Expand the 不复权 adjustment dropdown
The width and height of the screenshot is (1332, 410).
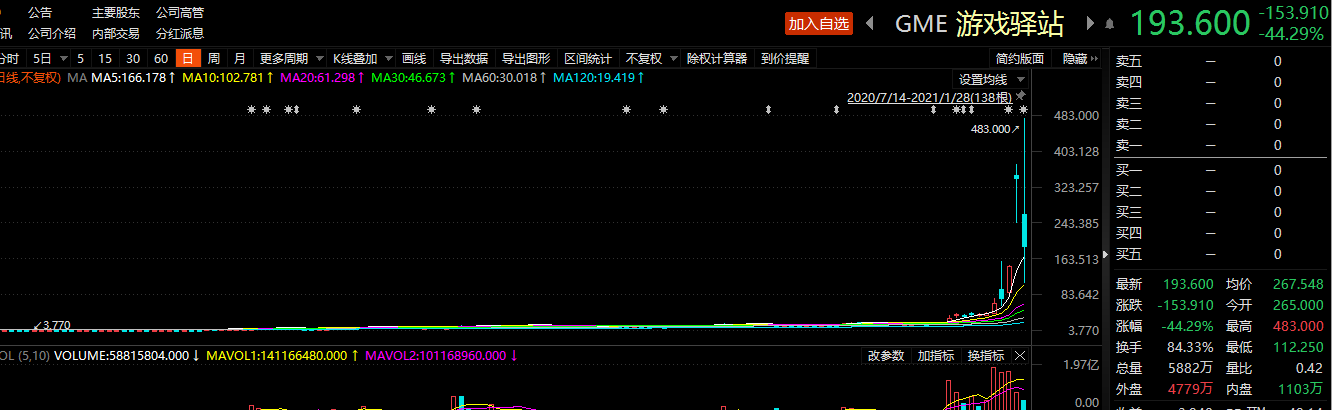tap(651, 58)
